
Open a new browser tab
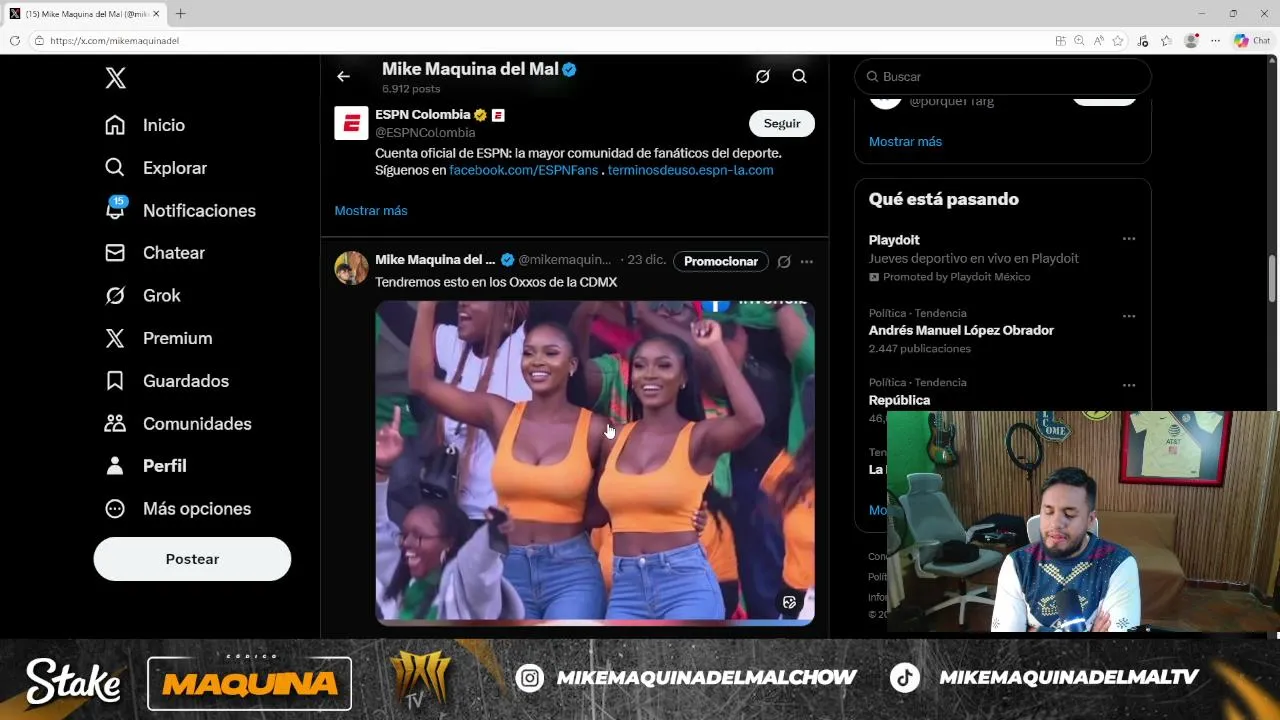(180, 14)
